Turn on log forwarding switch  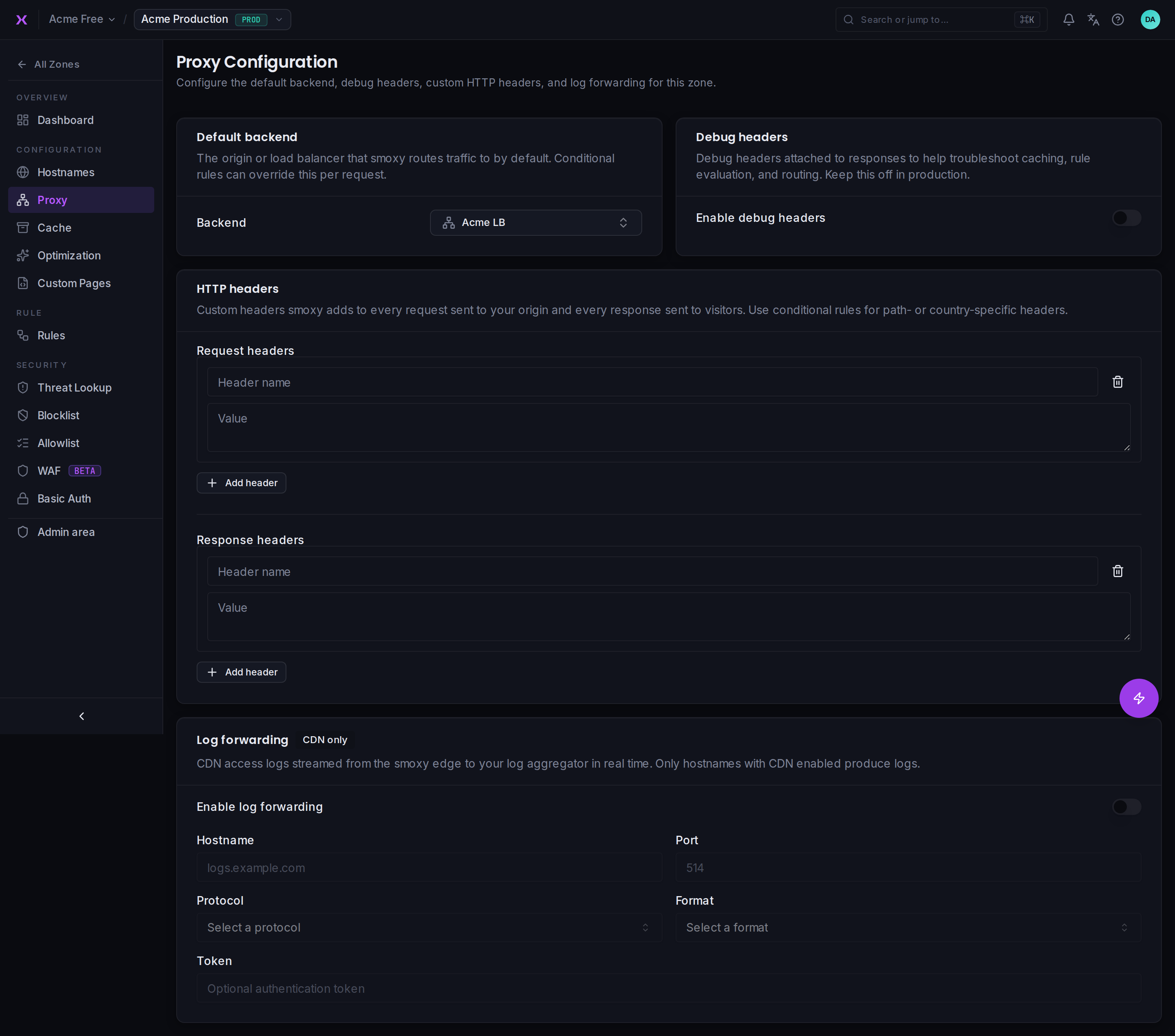(1126, 807)
